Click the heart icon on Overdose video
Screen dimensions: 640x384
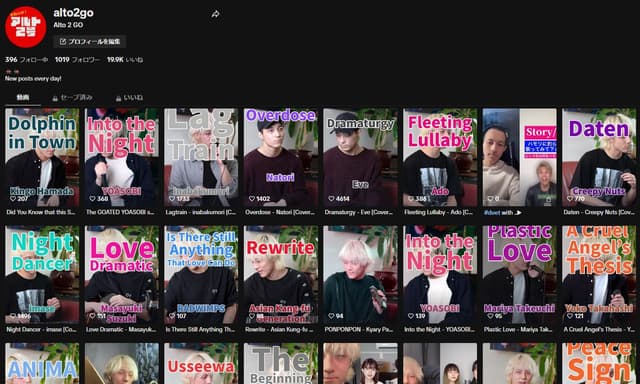(x=252, y=199)
